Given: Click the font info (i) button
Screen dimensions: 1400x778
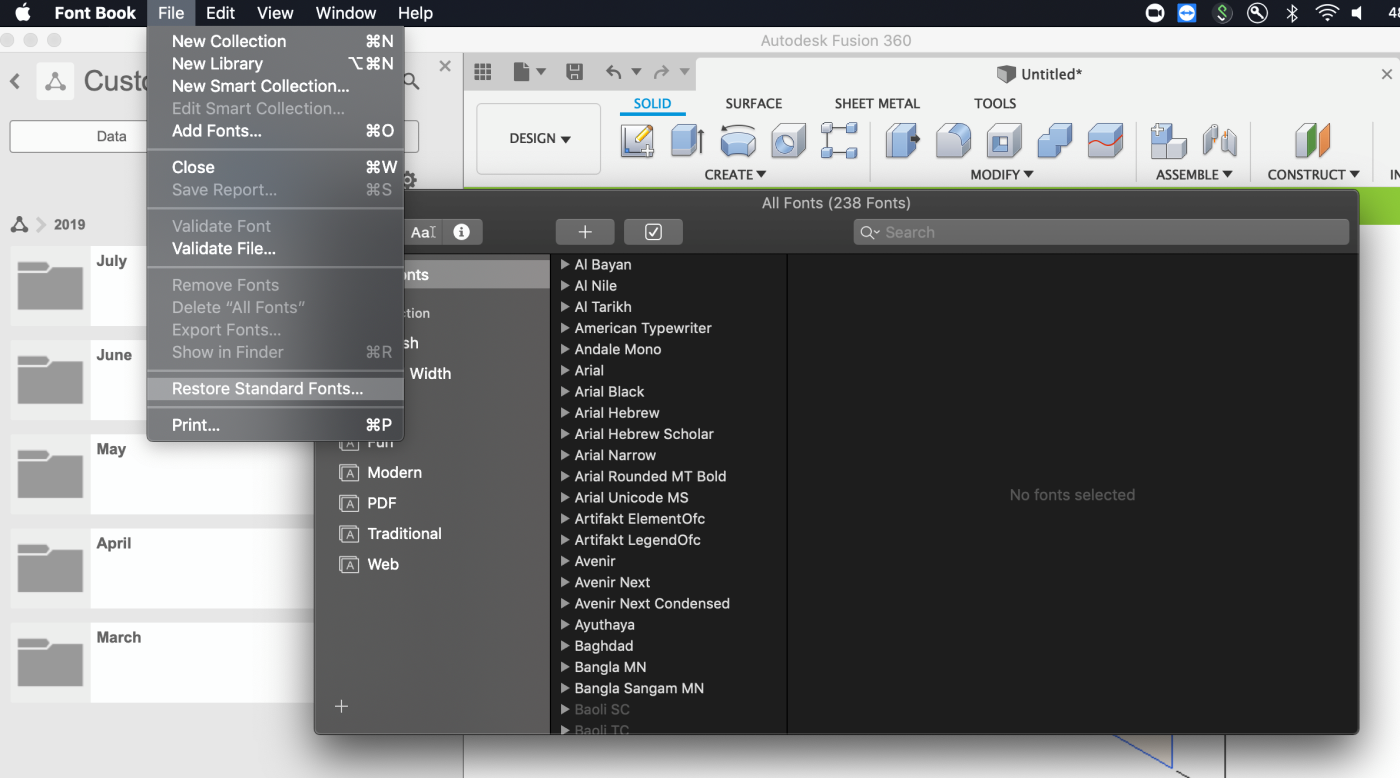Looking at the screenshot, I should pyautogui.click(x=461, y=232).
